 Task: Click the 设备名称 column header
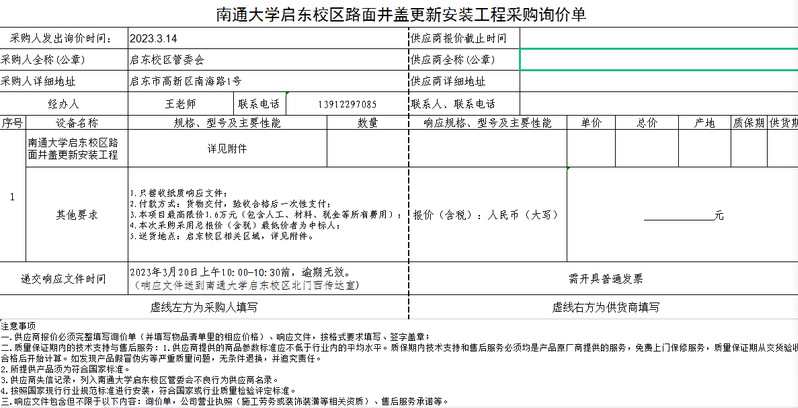77,123
